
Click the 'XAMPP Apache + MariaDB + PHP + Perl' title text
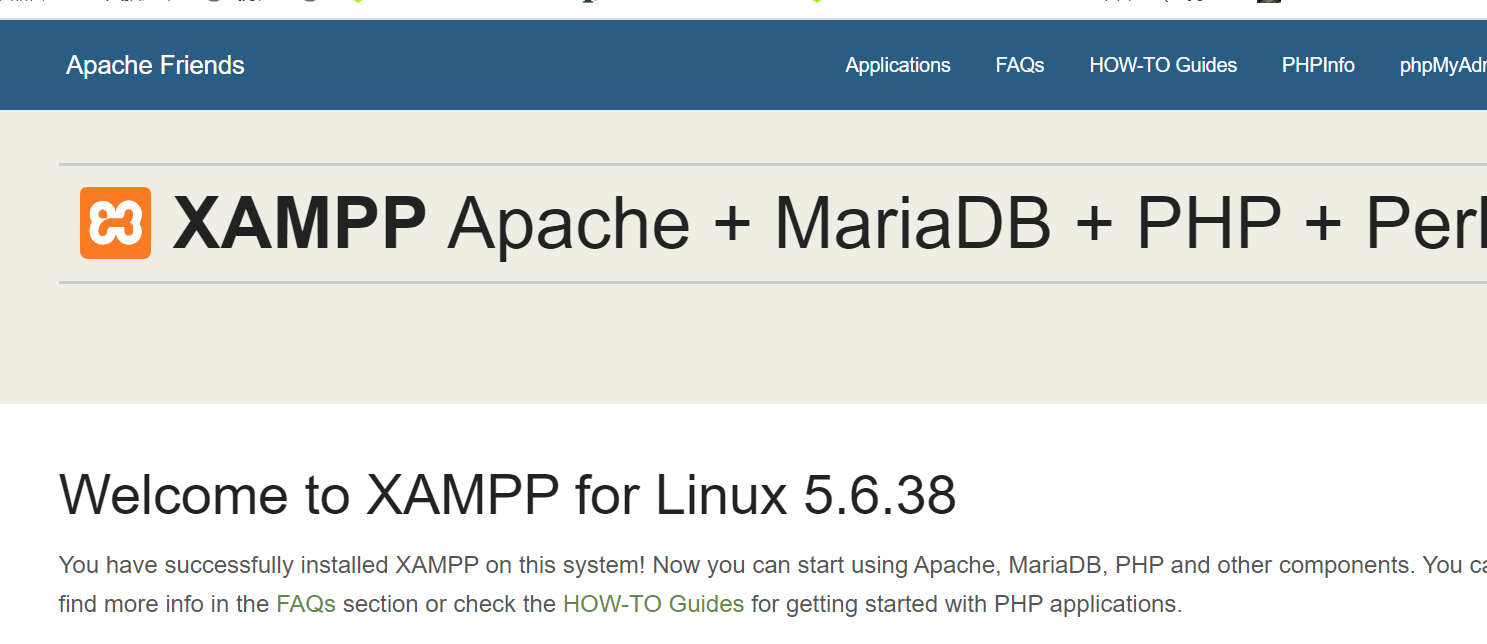tap(830, 223)
